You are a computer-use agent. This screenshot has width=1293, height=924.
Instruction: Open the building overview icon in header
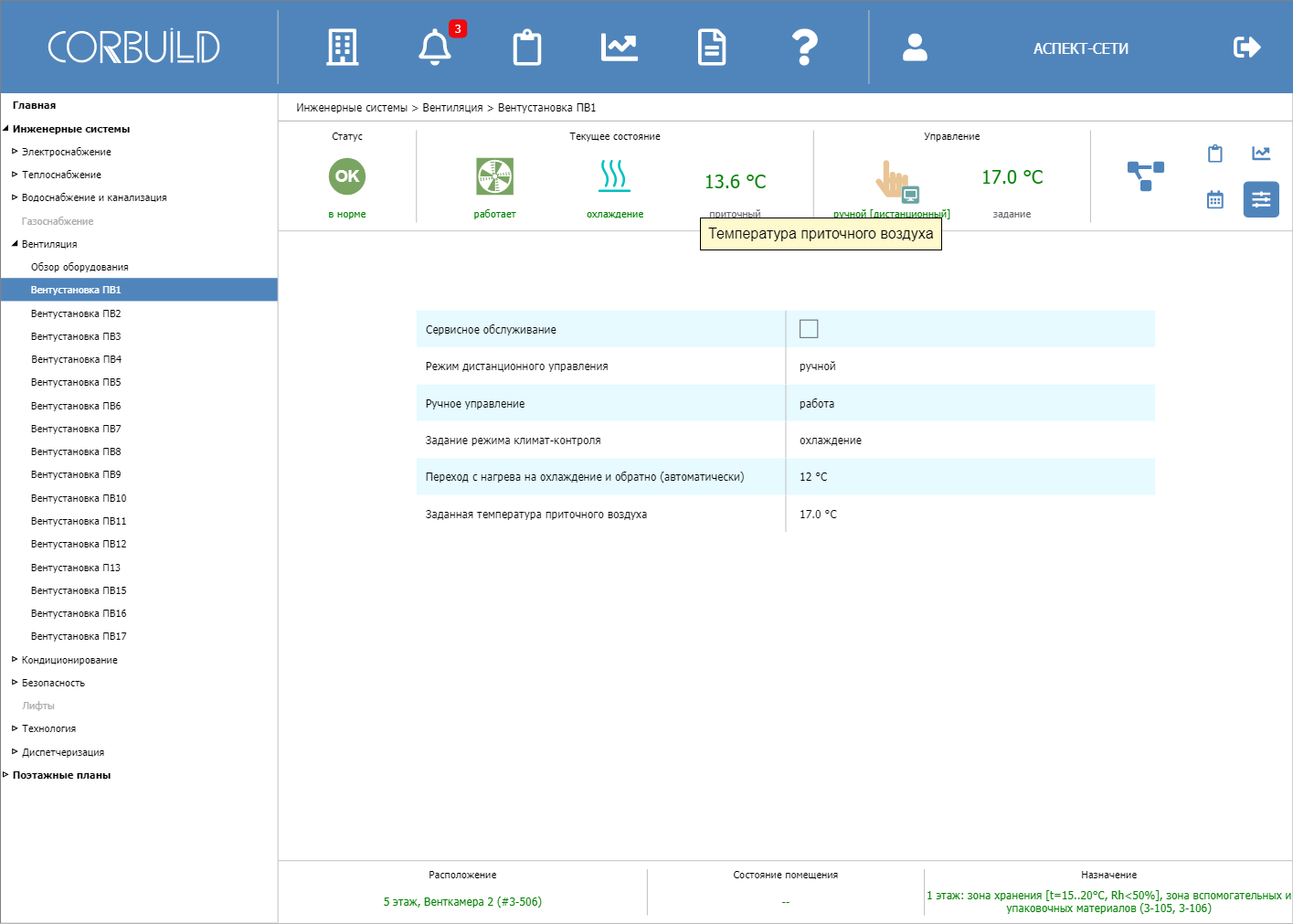(x=343, y=48)
